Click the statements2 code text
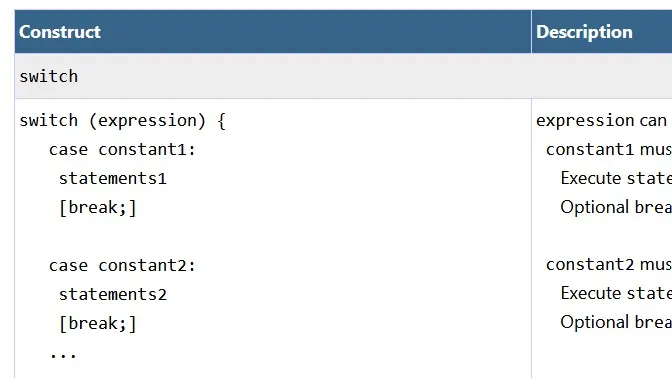This screenshot has width=672, height=378. click(113, 294)
